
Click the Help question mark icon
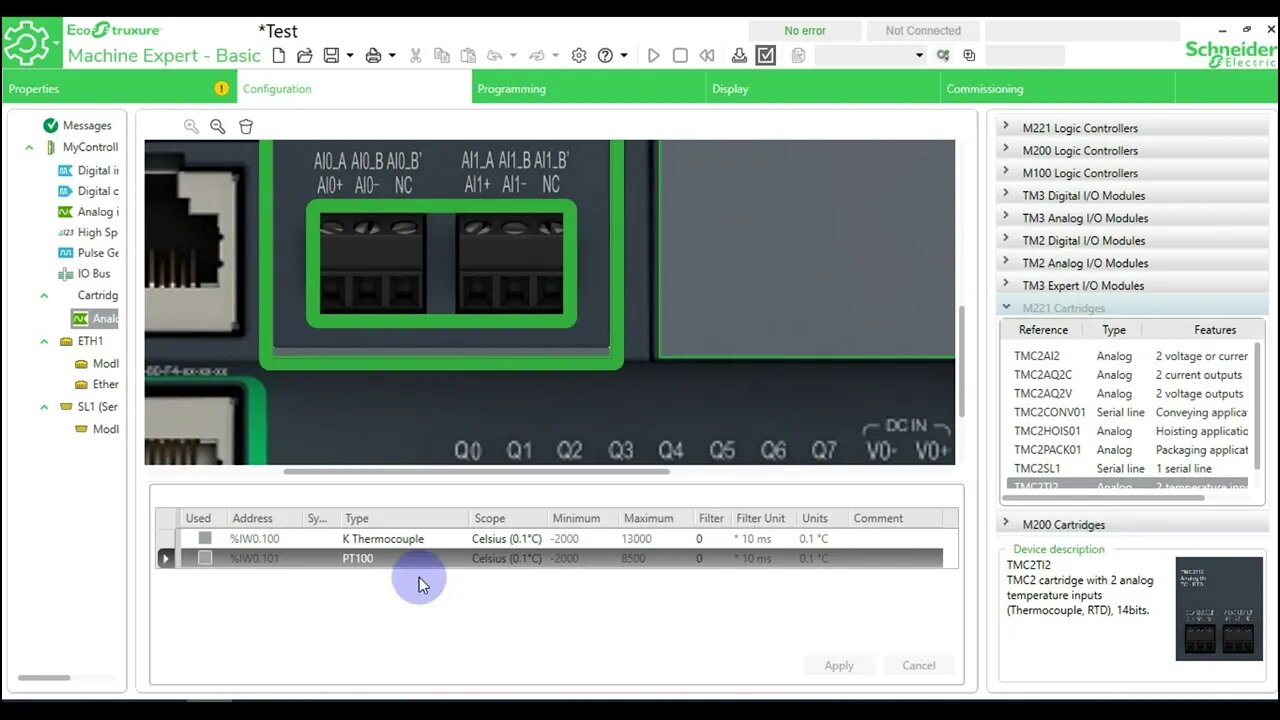605,56
